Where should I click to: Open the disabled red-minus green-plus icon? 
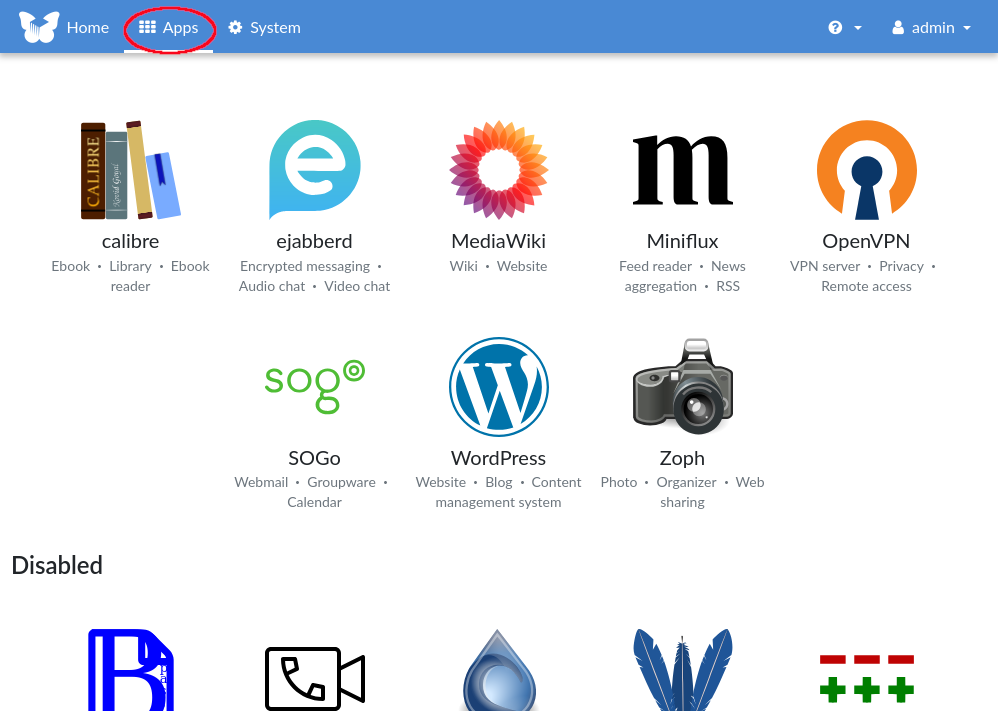(x=866, y=678)
